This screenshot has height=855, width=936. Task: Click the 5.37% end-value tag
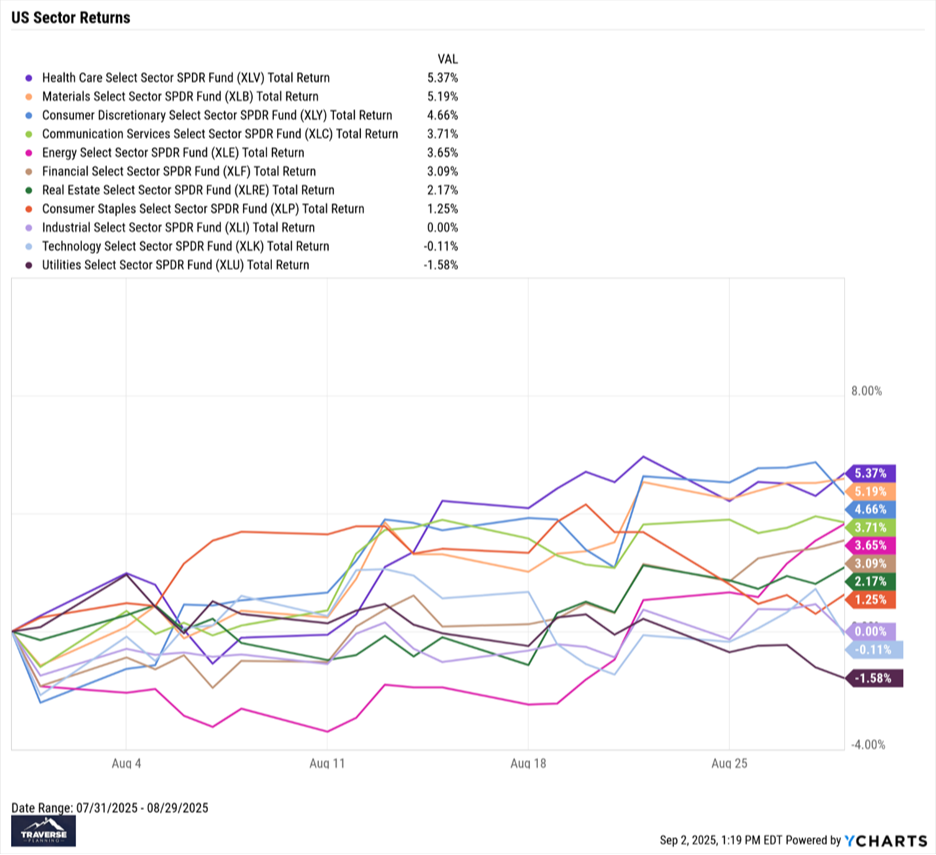(872, 473)
